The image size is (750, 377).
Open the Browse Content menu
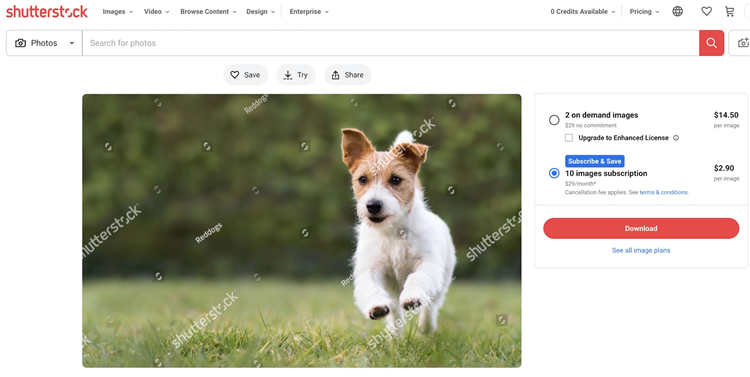pyautogui.click(x=208, y=11)
